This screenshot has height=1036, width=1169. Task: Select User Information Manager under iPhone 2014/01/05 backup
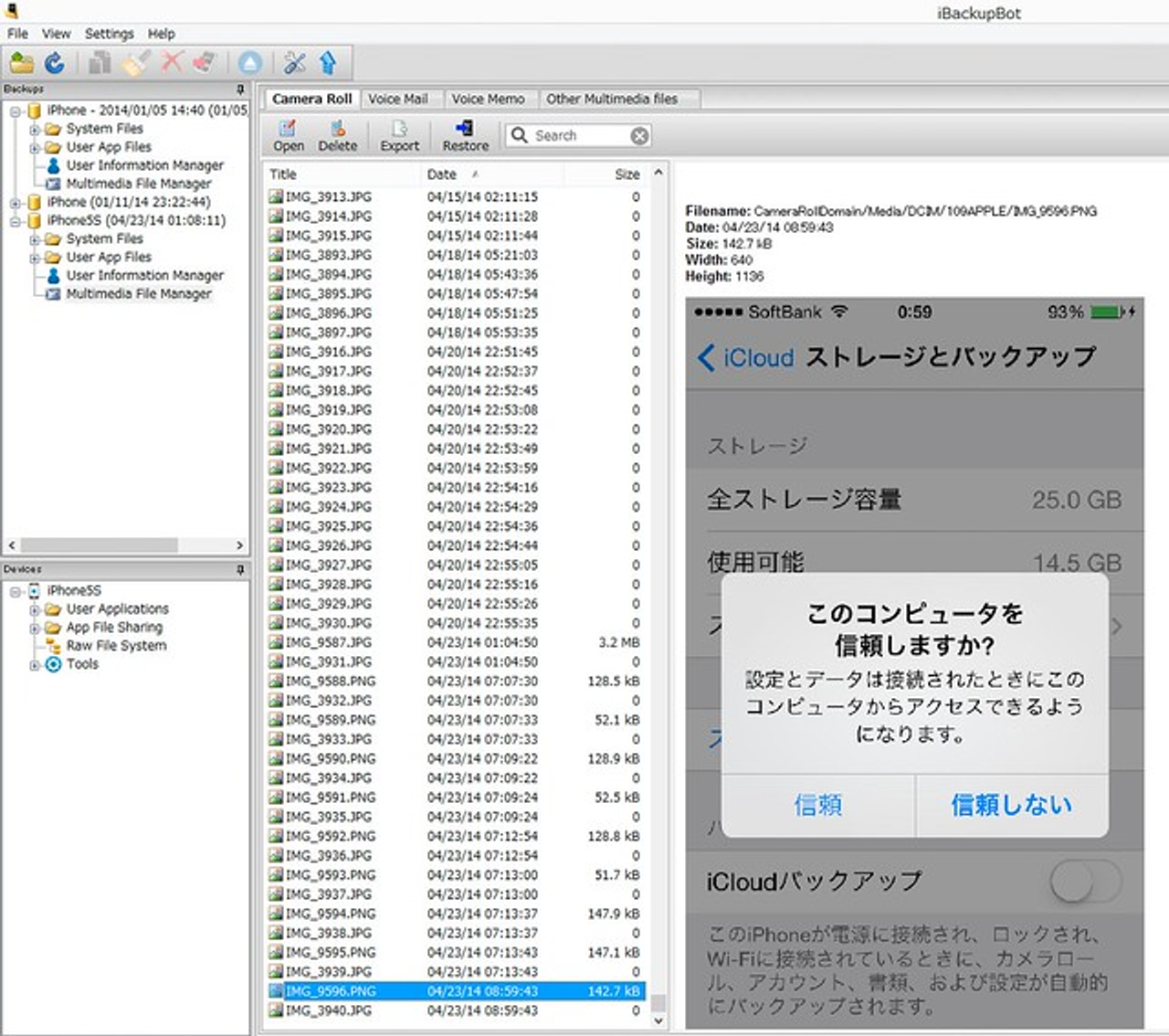pos(144,165)
